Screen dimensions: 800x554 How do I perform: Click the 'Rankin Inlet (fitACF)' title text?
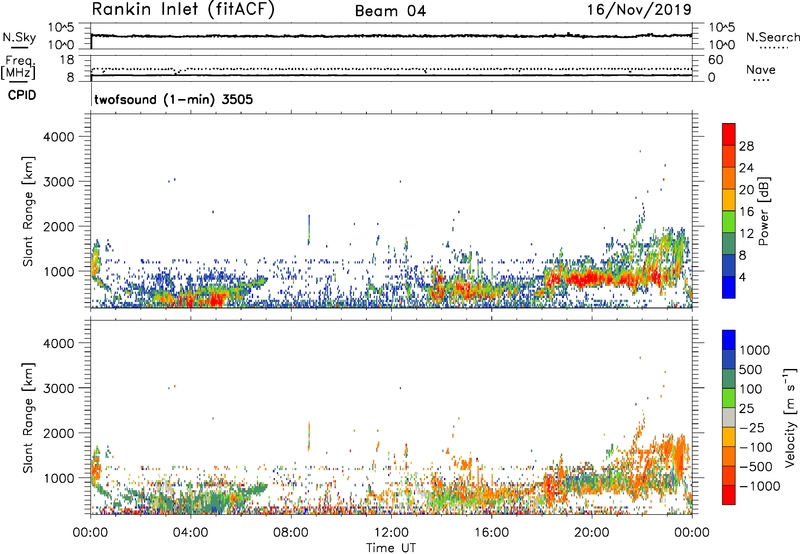tap(183, 10)
